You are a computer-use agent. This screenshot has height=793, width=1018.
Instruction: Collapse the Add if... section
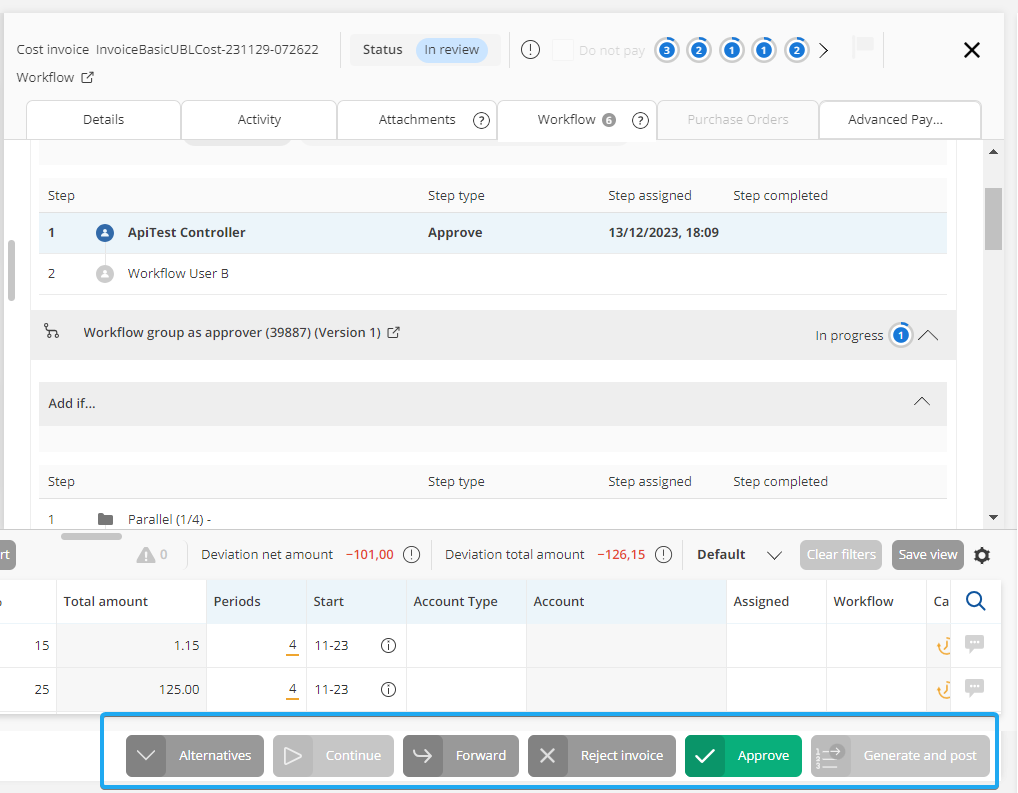click(922, 402)
